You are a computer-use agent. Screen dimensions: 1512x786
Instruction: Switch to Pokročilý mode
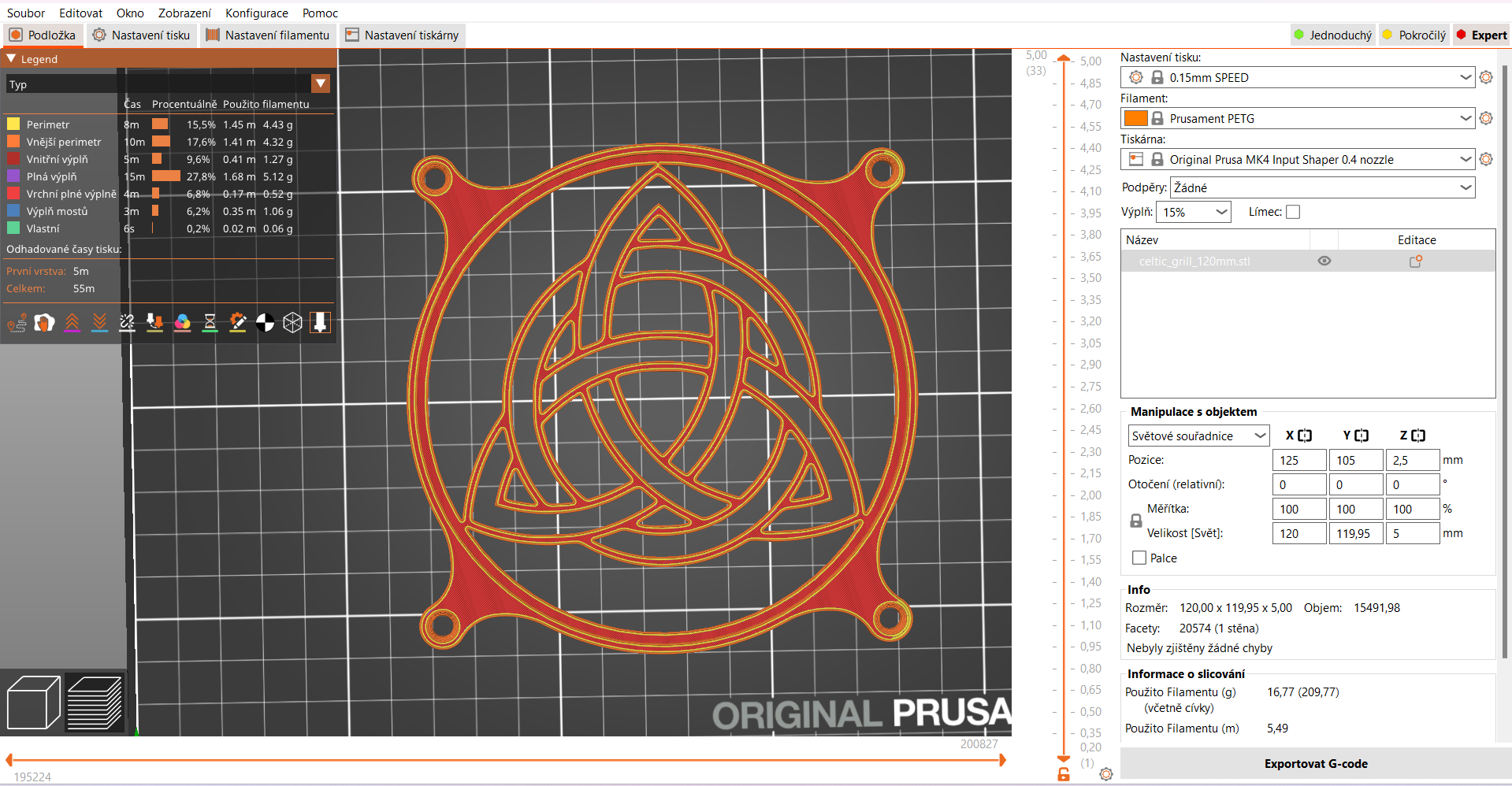coord(1414,35)
